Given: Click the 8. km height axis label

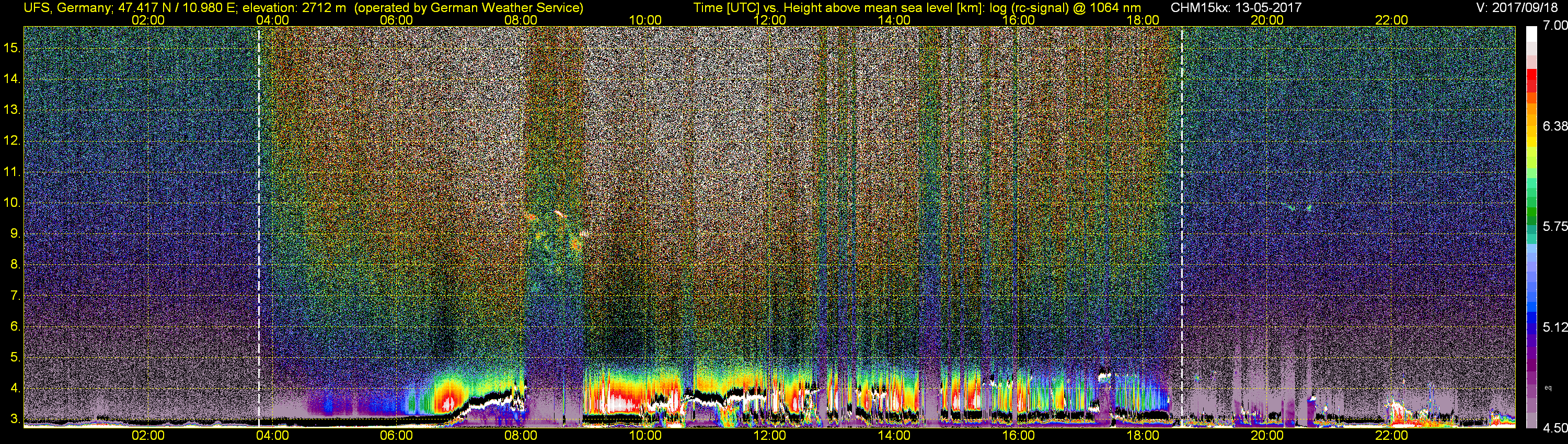Looking at the screenshot, I should pyautogui.click(x=15, y=264).
